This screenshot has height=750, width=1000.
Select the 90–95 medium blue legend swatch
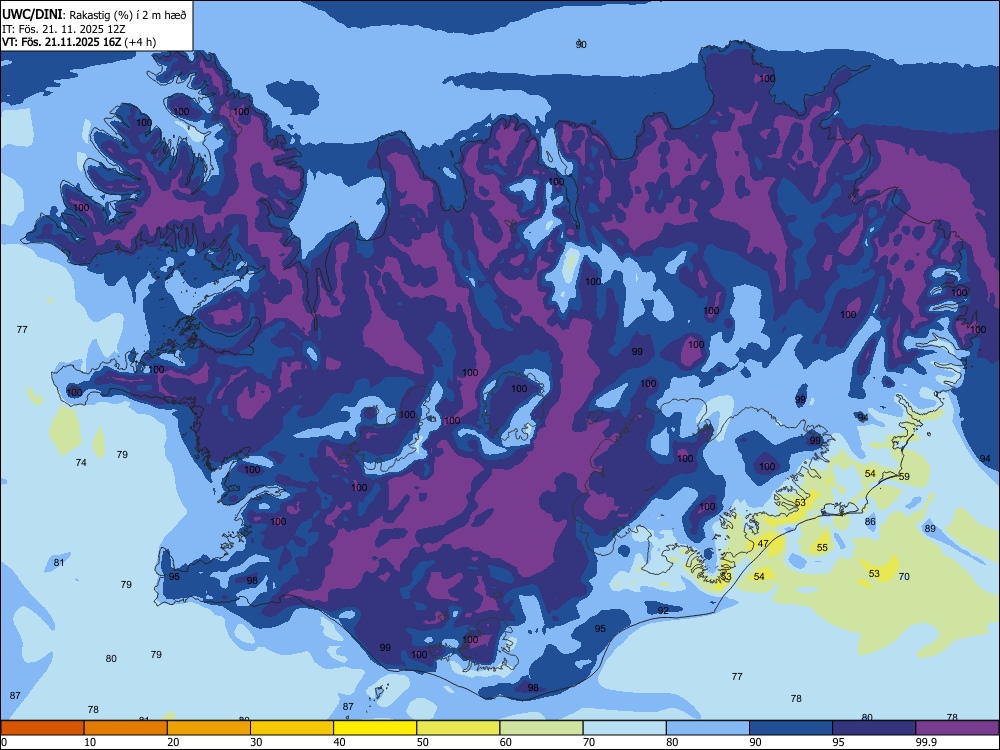click(x=791, y=728)
